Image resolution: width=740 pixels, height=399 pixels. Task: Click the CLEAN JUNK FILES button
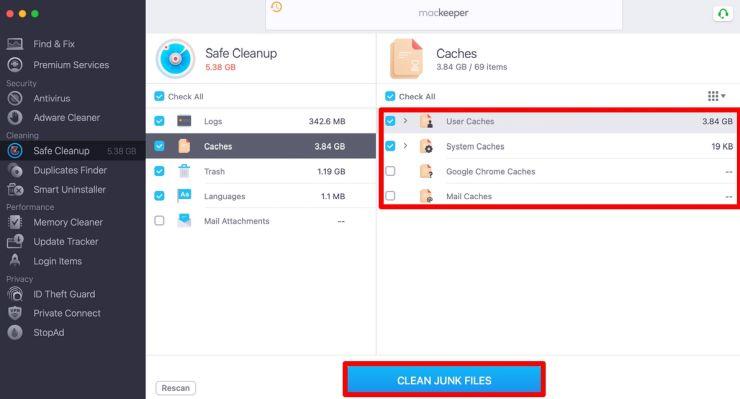point(444,380)
